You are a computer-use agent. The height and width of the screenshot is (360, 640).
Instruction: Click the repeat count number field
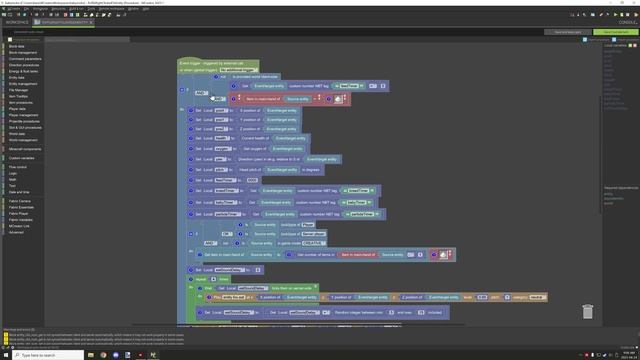[x=213, y=279]
